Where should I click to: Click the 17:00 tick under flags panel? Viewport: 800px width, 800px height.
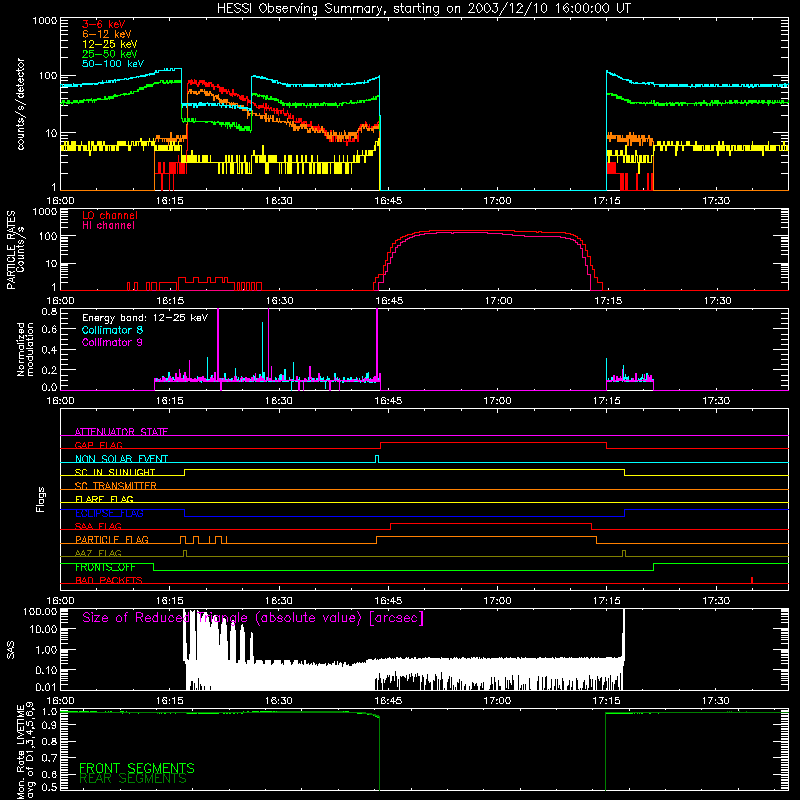497,601
